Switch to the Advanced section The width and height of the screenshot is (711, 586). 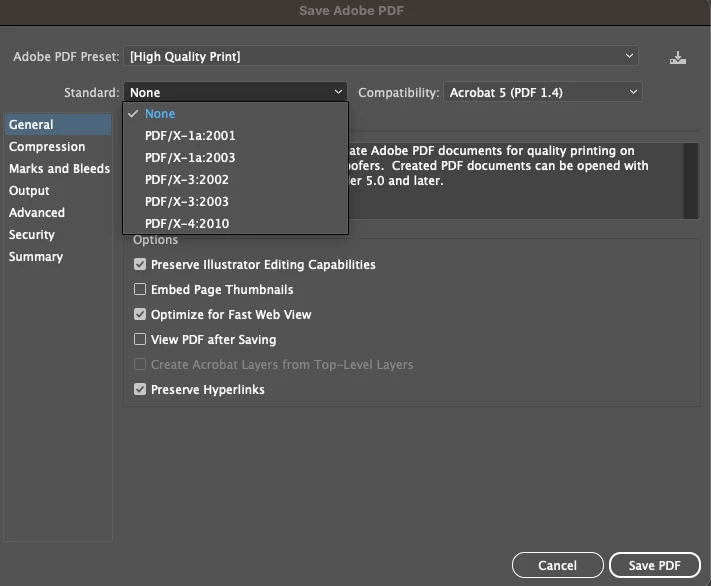pos(58,212)
